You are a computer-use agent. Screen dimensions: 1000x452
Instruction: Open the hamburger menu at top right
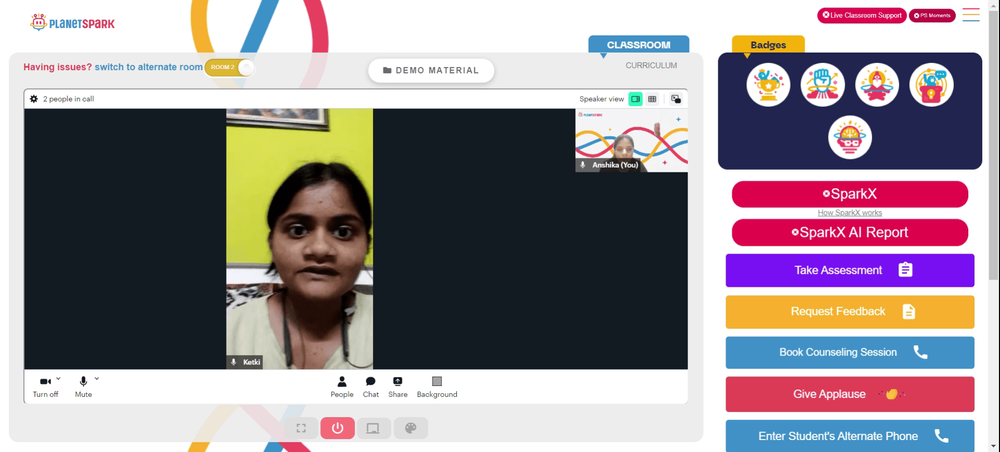971,15
